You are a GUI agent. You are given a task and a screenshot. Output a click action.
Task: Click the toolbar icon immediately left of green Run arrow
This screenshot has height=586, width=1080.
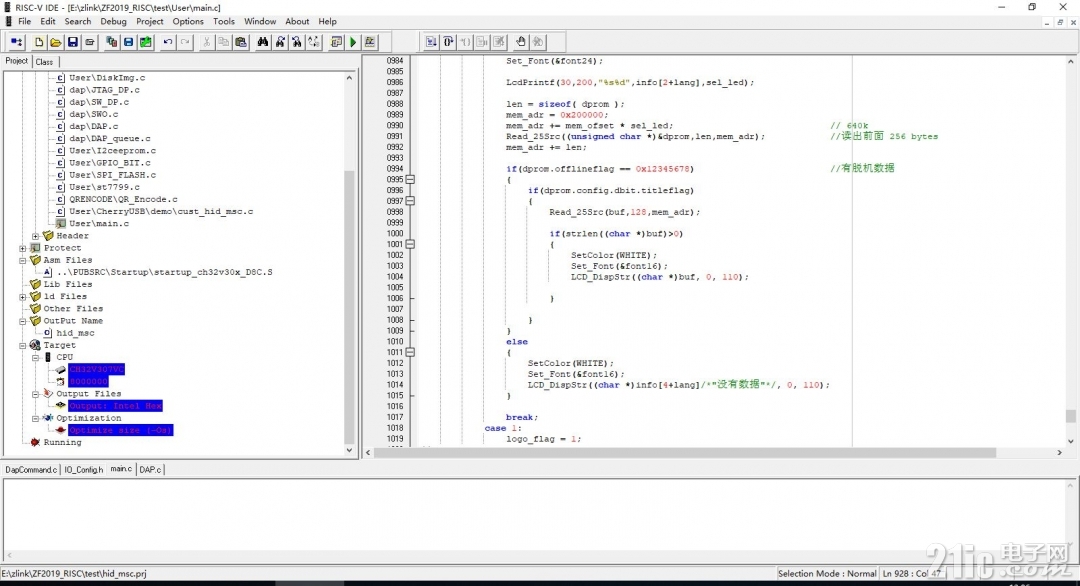[336, 42]
